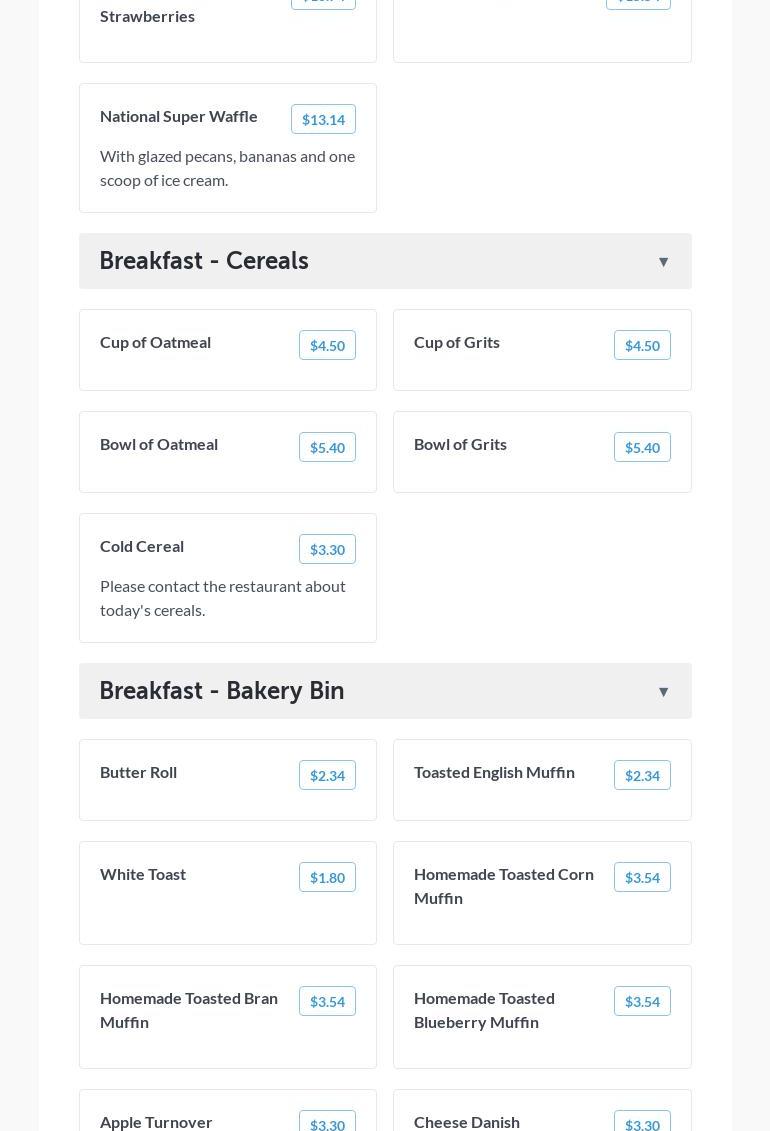The width and height of the screenshot is (770, 1131).
Task: Click the Cup of Grits price button
Action: (642, 345)
